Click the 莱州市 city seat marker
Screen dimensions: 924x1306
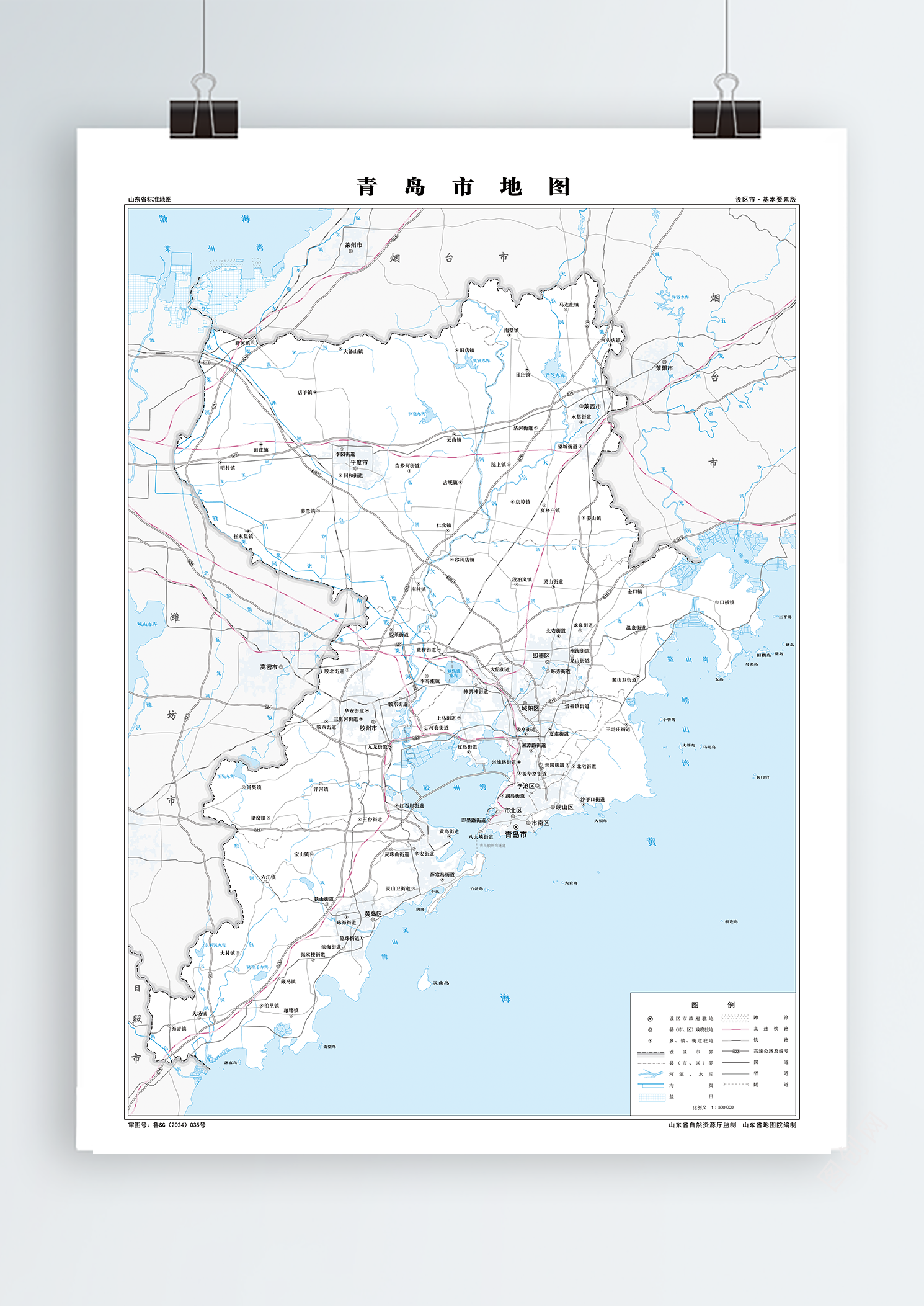350,251
